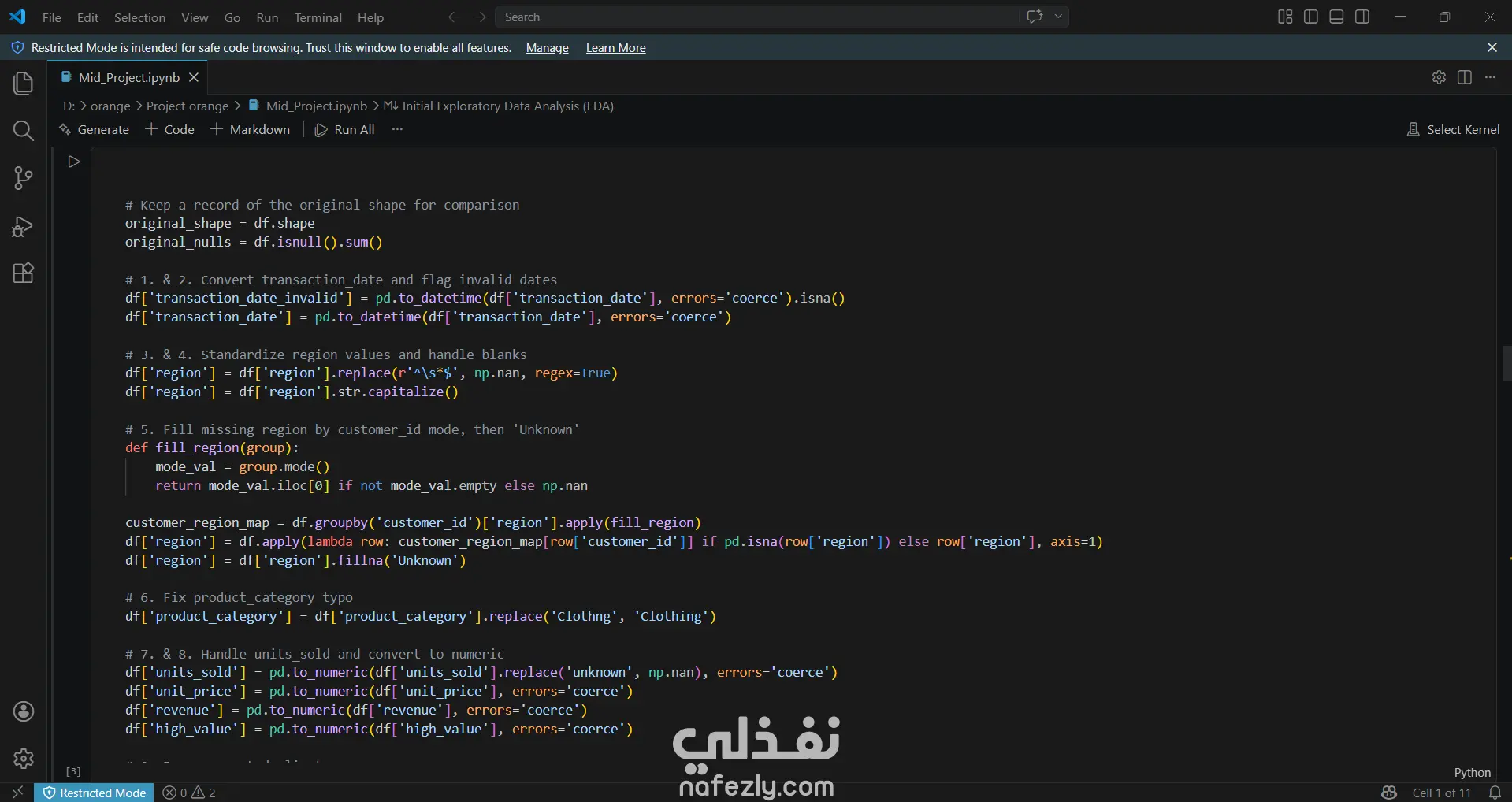Open the Go menu

point(232,17)
